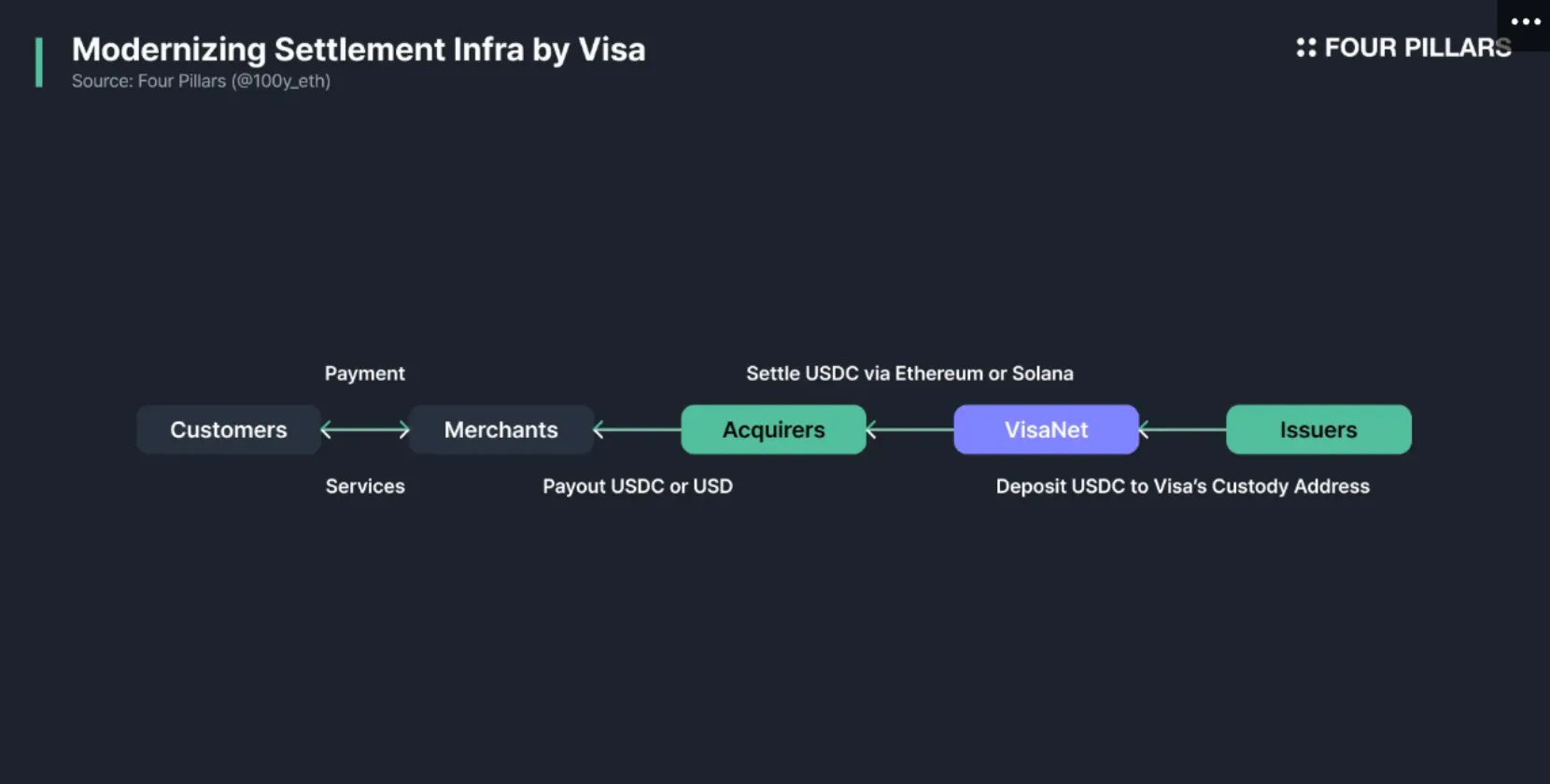Click the purple VisaNet node
Screen dimensions: 1550x784
click(x=1046, y=429)
